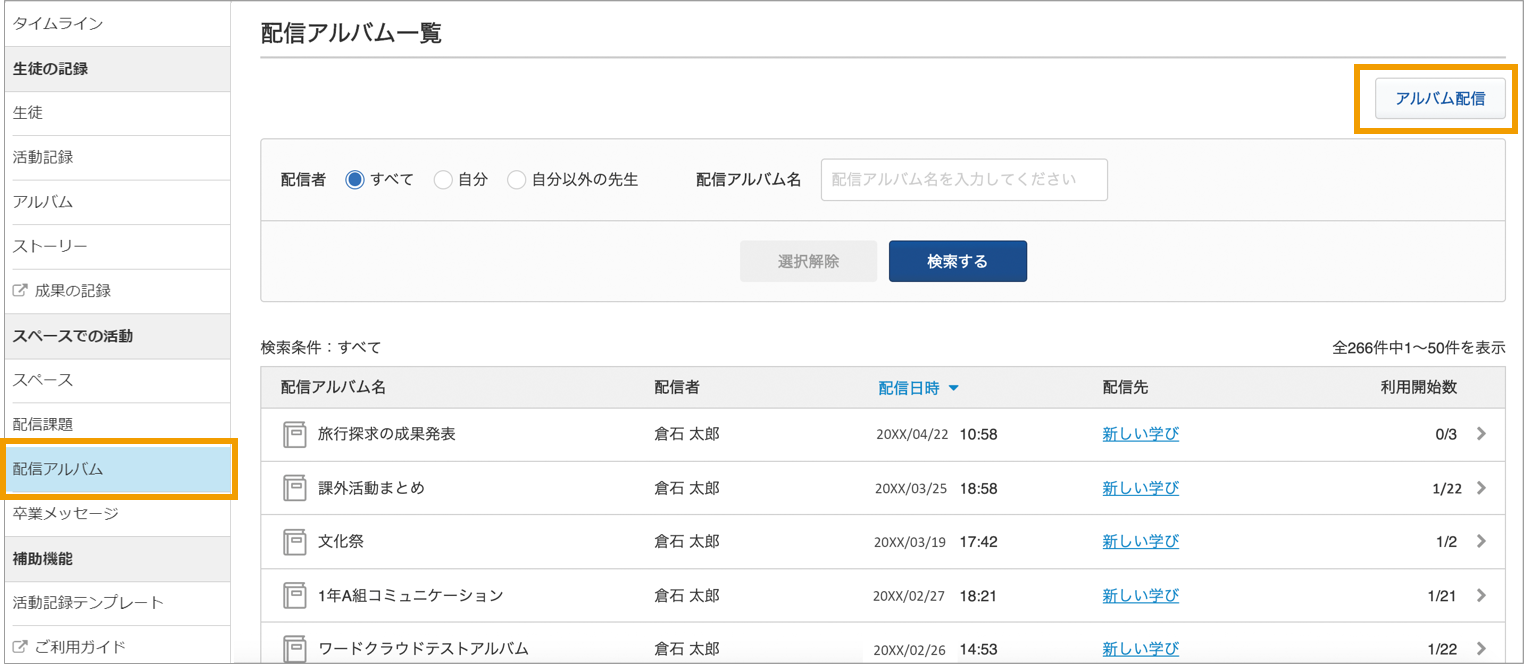Go to 活動記録 in sidebar

click(x=116, y=157)
